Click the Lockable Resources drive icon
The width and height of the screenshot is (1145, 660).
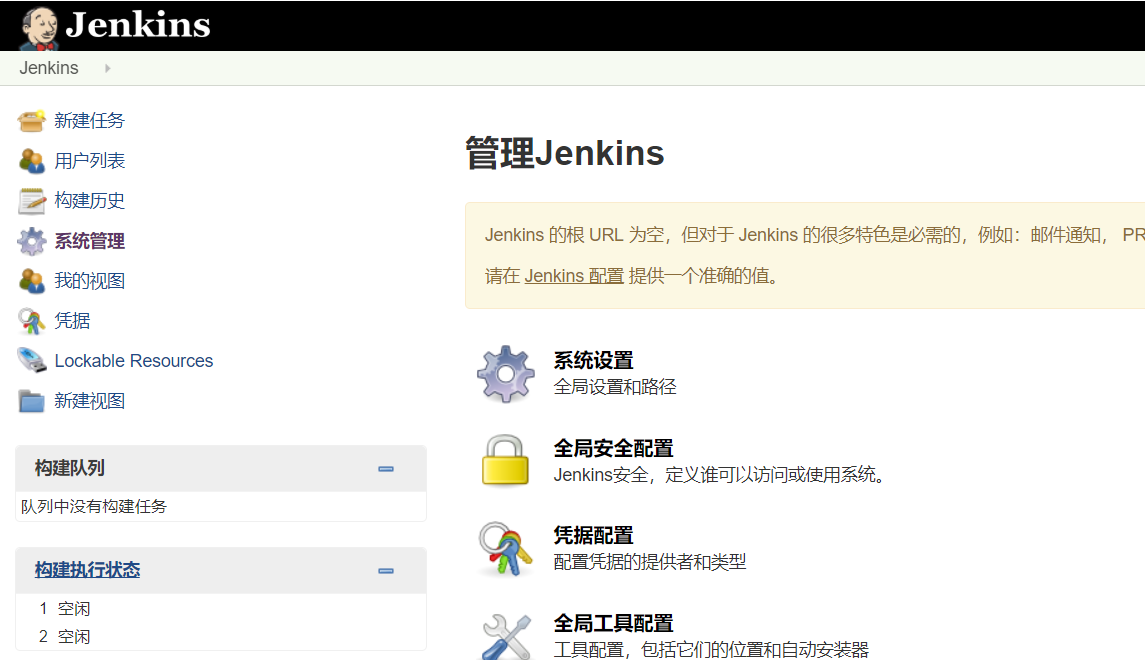coord(31,360)
